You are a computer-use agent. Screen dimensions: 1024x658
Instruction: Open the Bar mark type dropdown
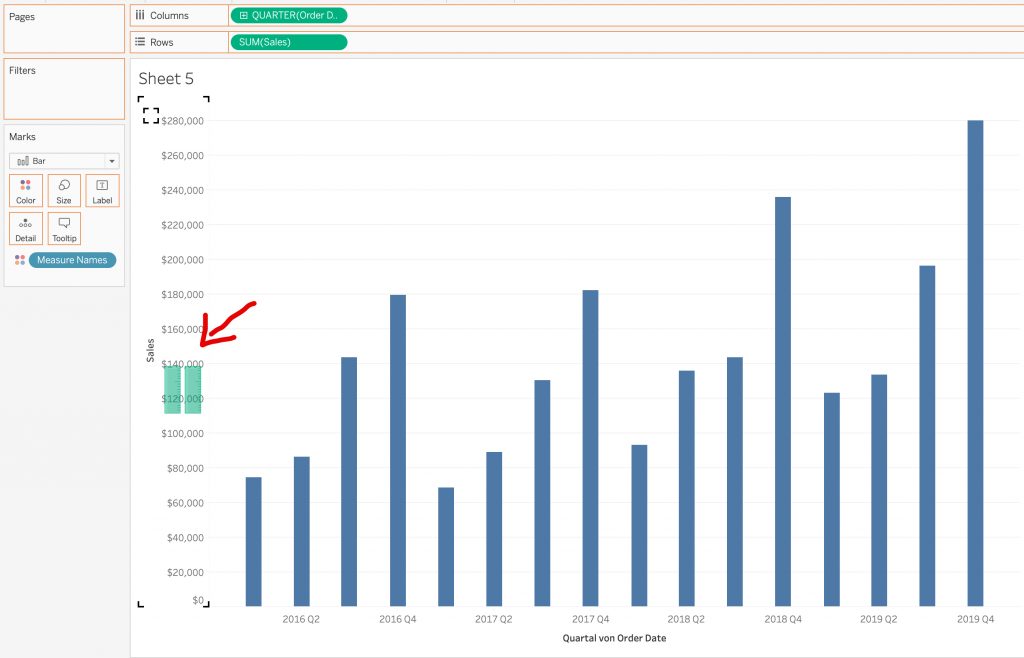click(64, 161)
